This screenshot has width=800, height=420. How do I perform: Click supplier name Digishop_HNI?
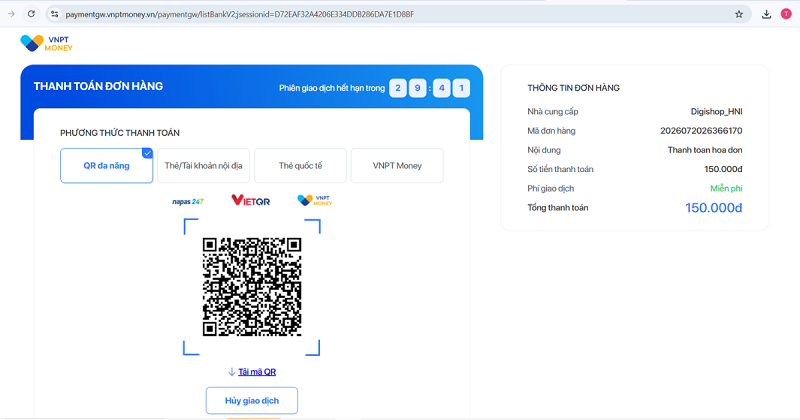(x=716, y=111)
